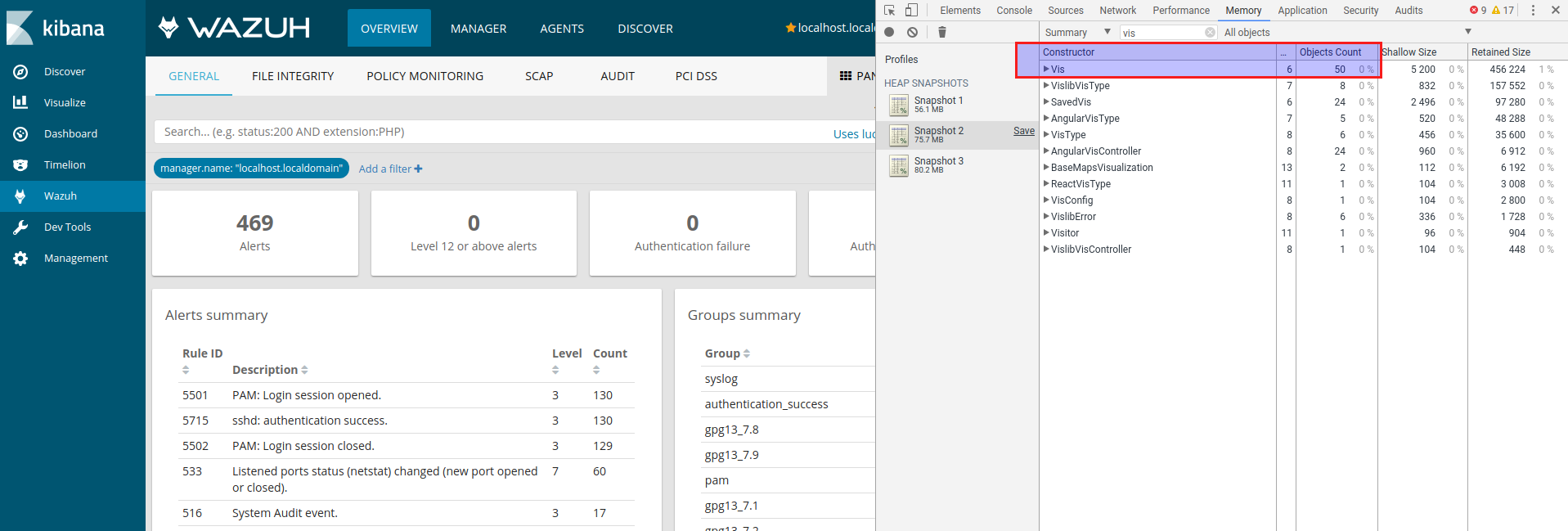Expand the Vis constructor row

1046,69
